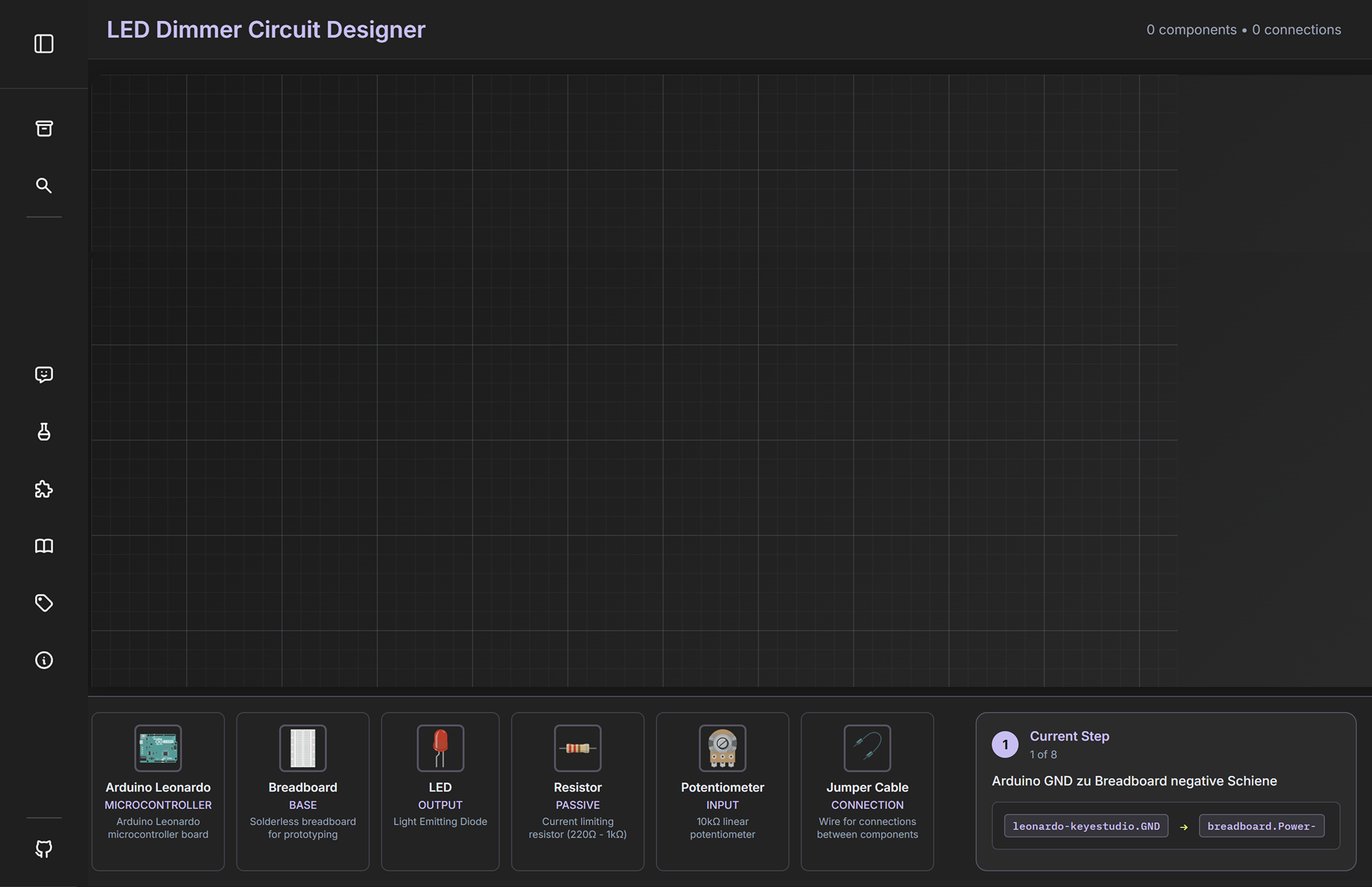Click the Potentiometer card label
Viewport: 1372px width, 887px height.
(722, 788)
